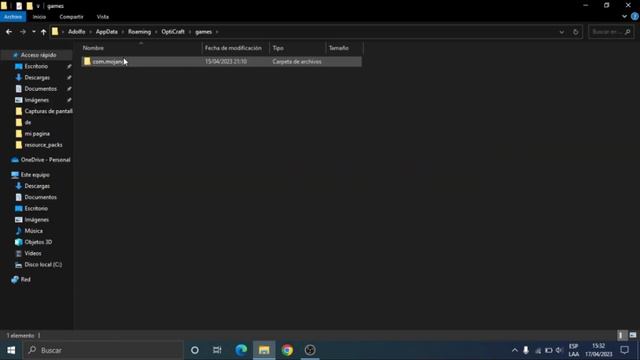This screenshot has width=640, height=360.
Task: Open the Windows Start menu
Action: point(11,350)
